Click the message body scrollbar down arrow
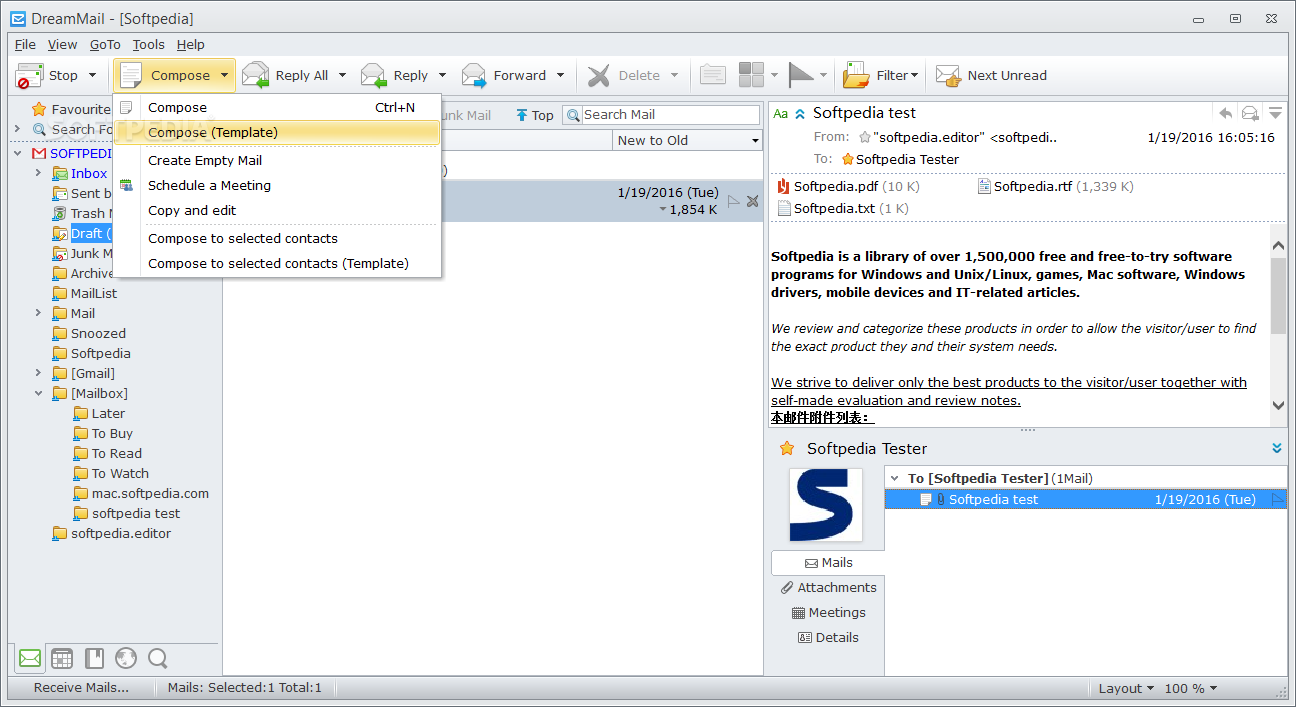 (x=1278, y=405)
